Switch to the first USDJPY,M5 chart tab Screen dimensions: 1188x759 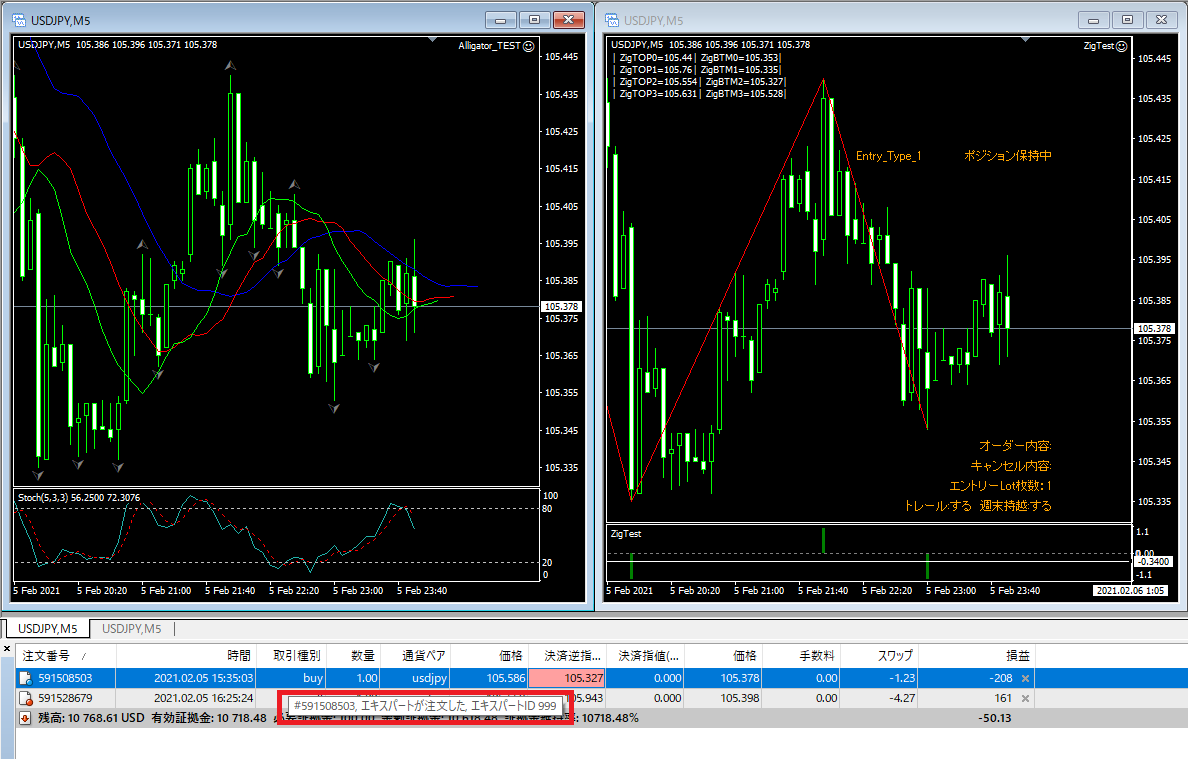47,629
